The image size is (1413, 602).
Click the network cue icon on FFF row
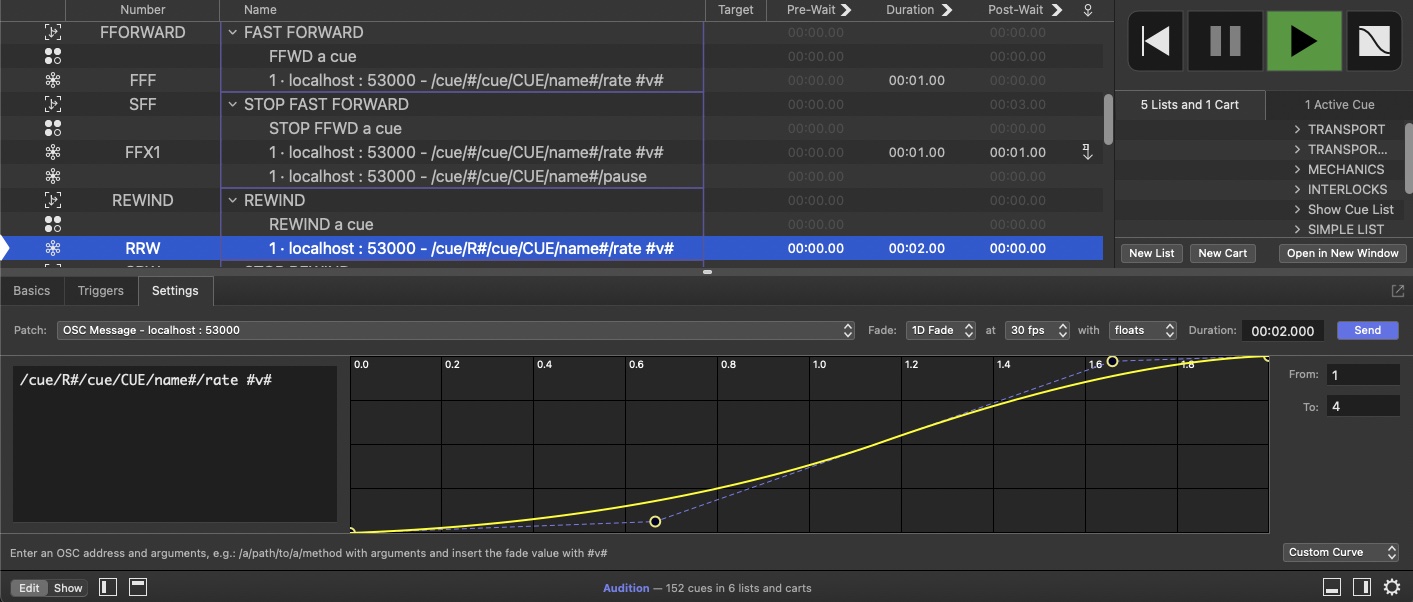tap(53, 80)
